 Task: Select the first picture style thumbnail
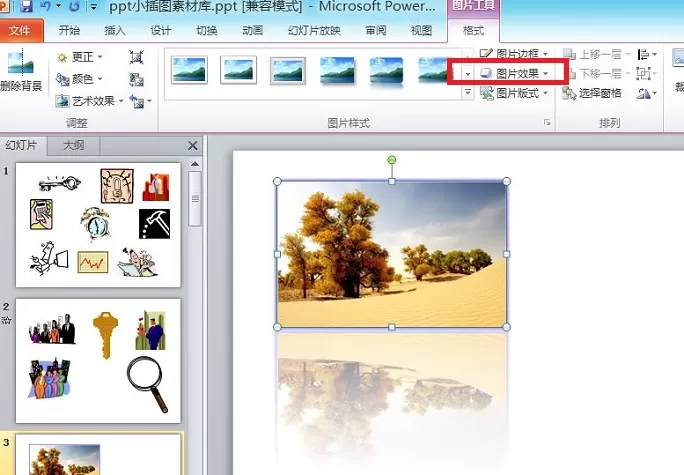(189, 70)
